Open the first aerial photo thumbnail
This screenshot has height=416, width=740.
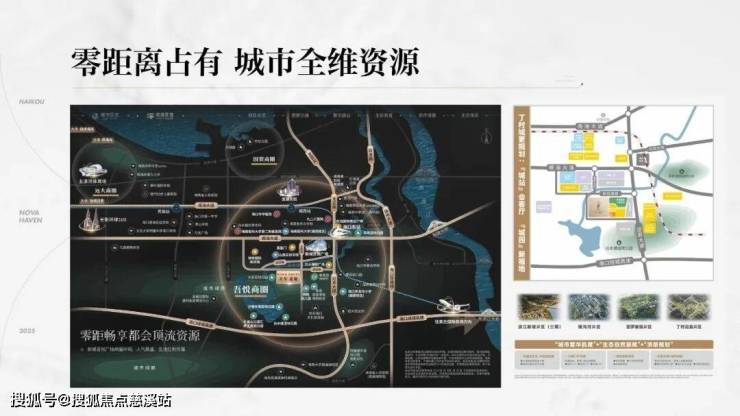(x=538, y=307)
